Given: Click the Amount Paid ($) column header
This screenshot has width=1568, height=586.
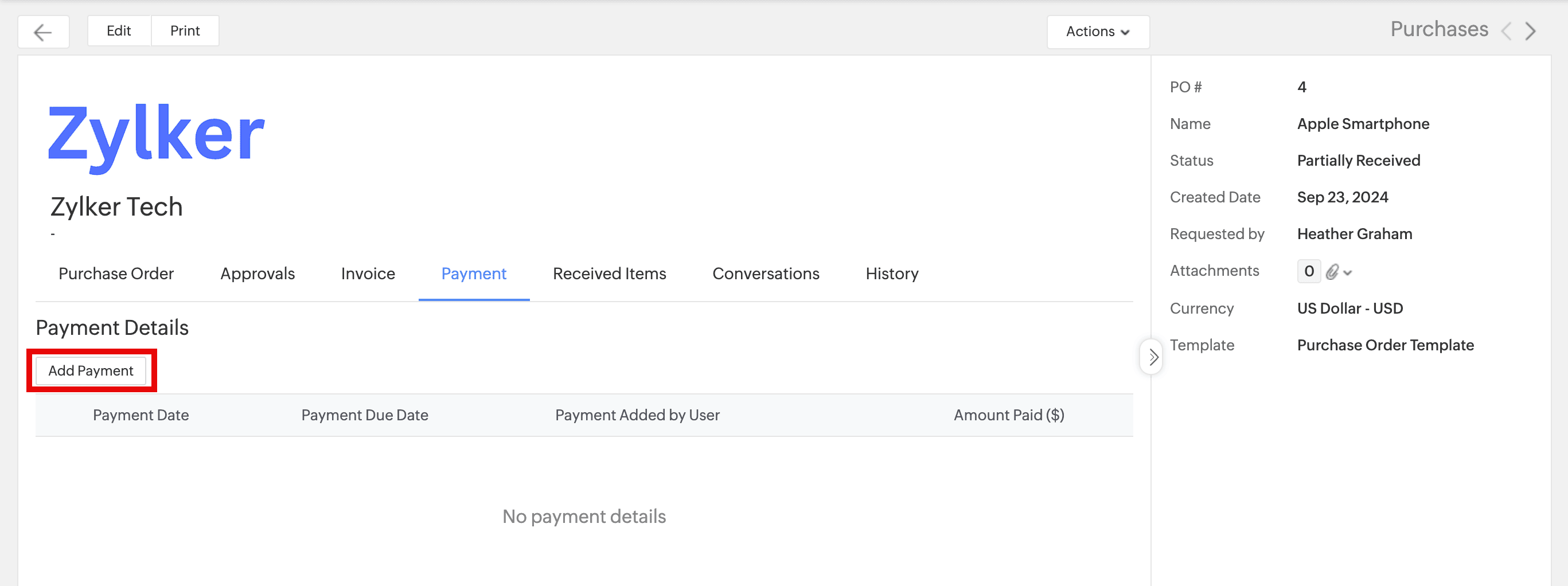Looking at the screenshot, I should coord(1009,415).
